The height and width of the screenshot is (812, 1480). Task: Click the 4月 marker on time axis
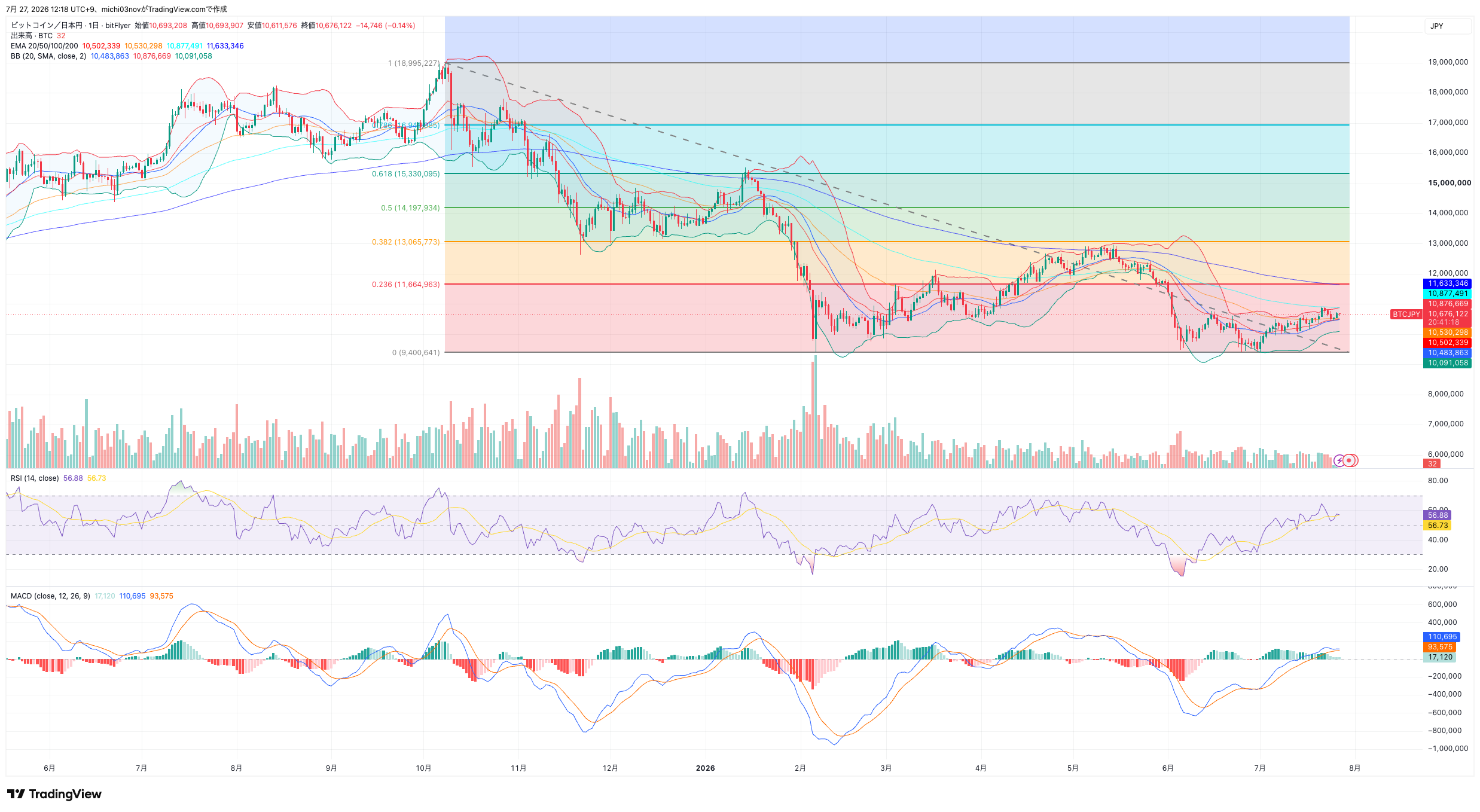(x=981, y=768)
